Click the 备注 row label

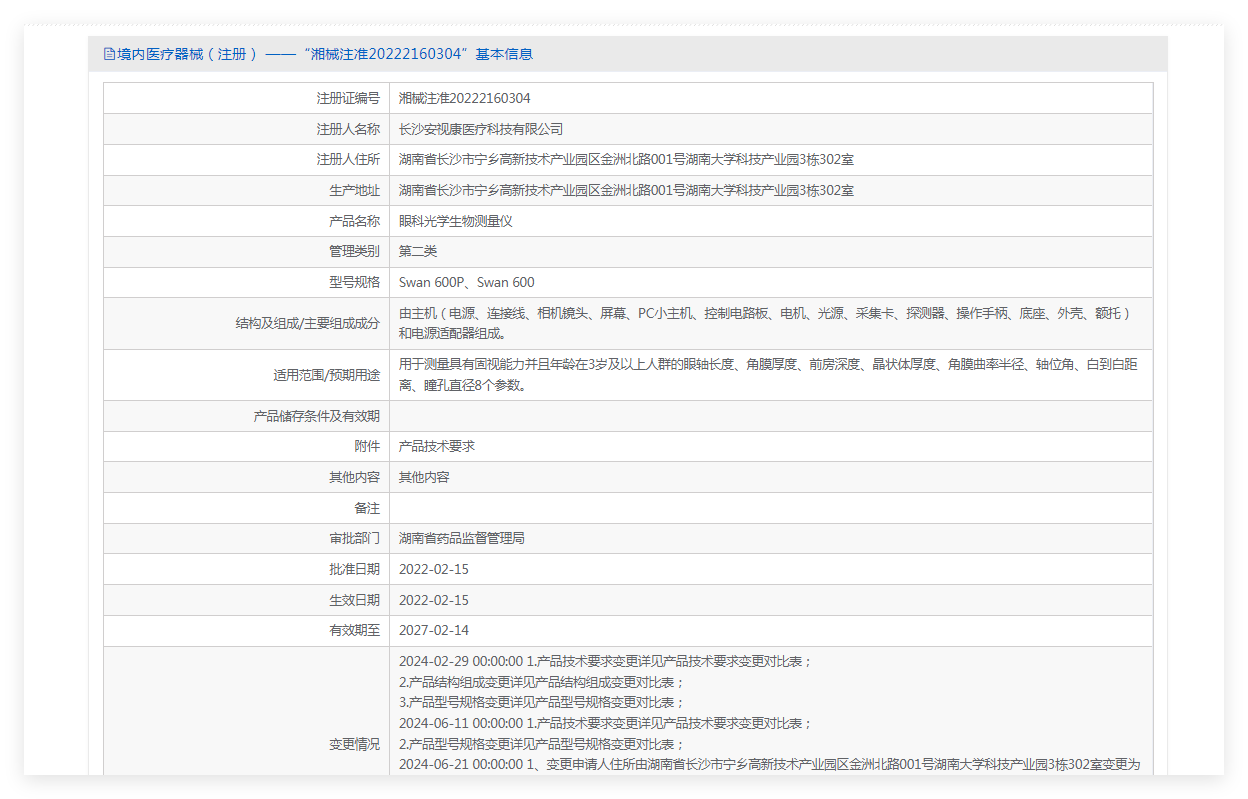[x=367, y=508]
